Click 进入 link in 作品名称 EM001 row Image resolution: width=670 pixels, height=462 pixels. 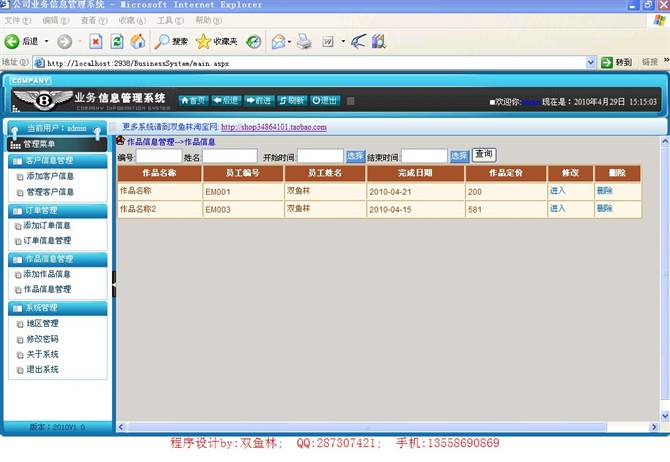coord(558,191)
